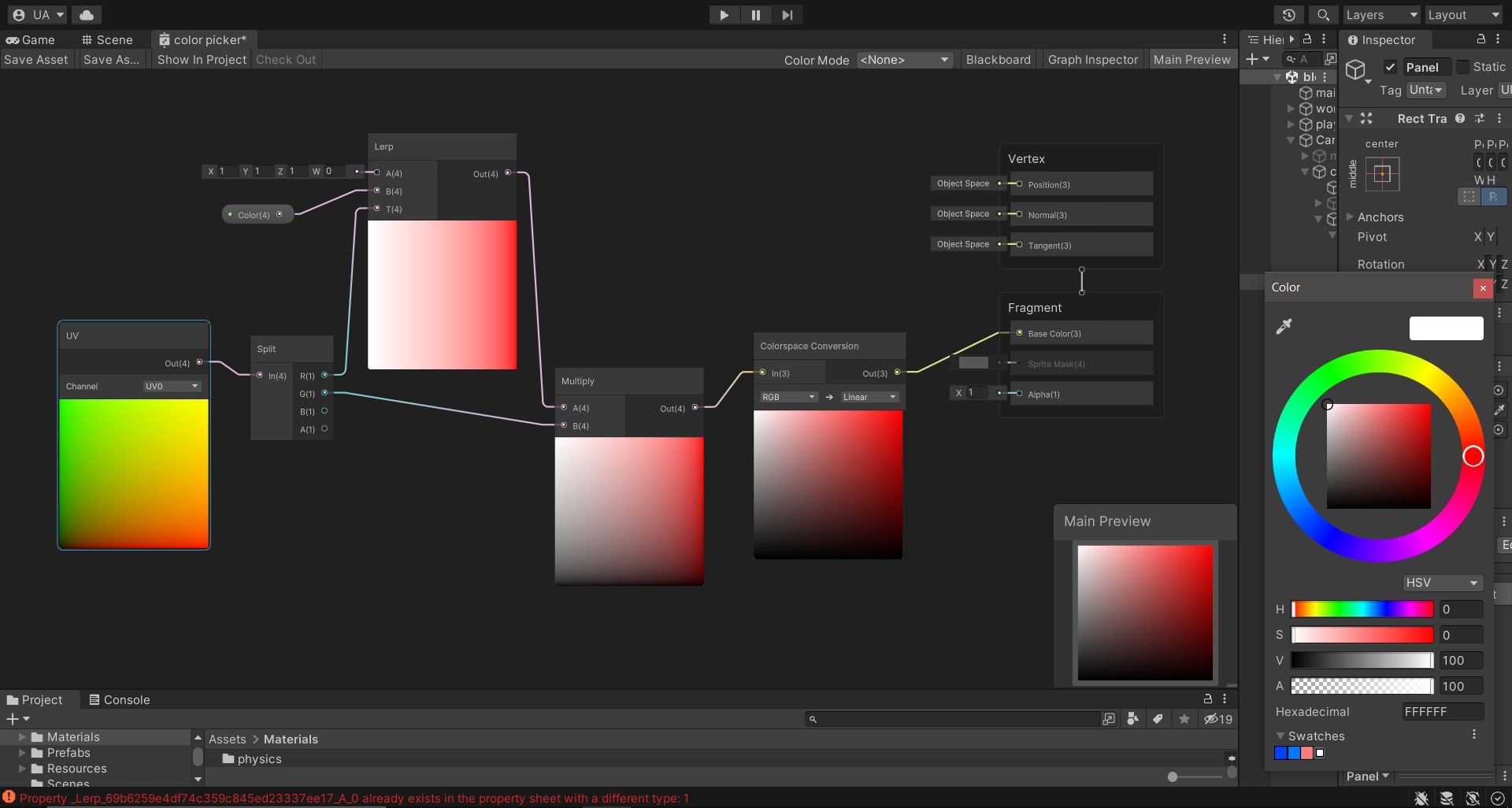1512x808 pixels.
Task: Click the label tag filter icon in Project panel
Action: (x=1158, y=719)
